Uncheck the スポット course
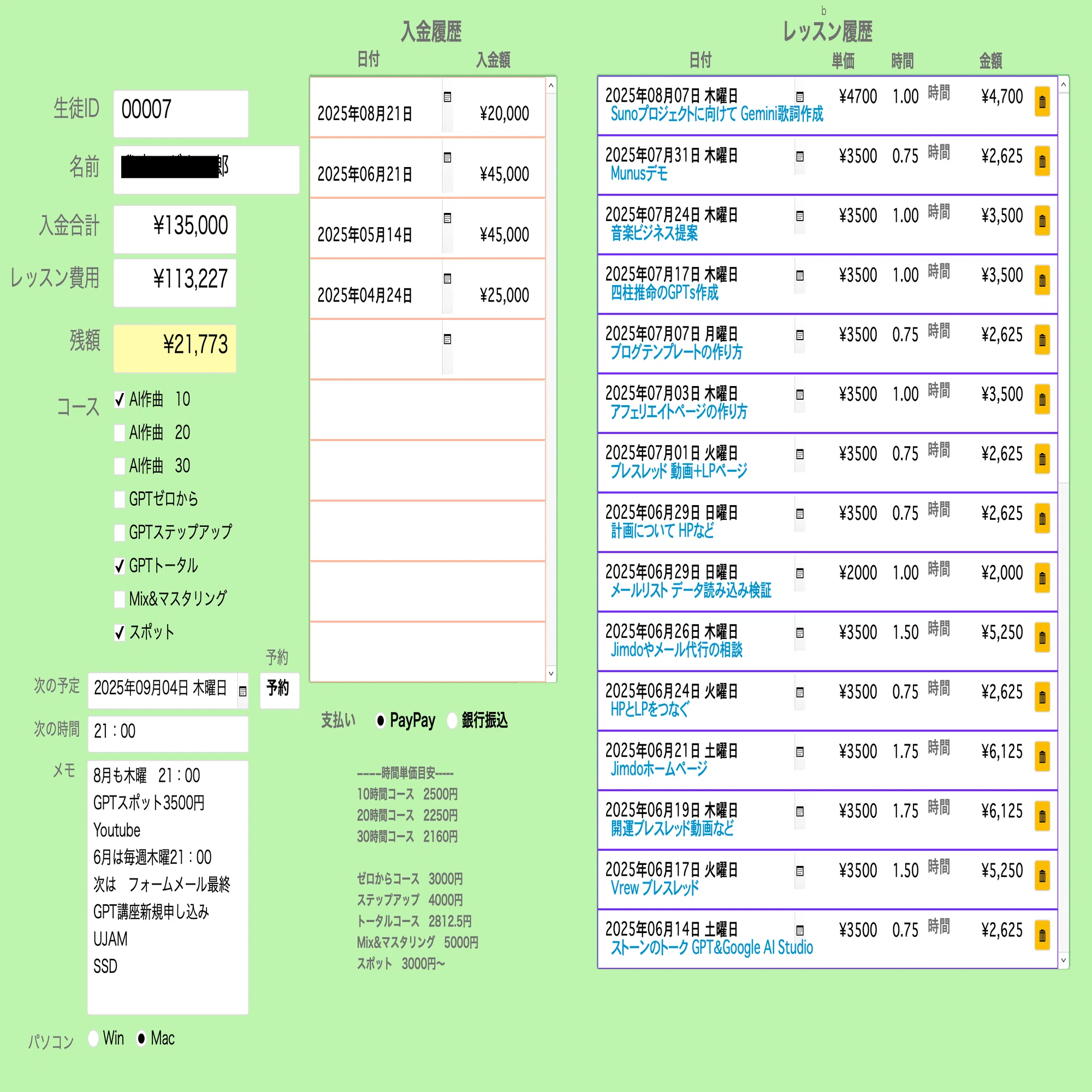 [119, 632]
